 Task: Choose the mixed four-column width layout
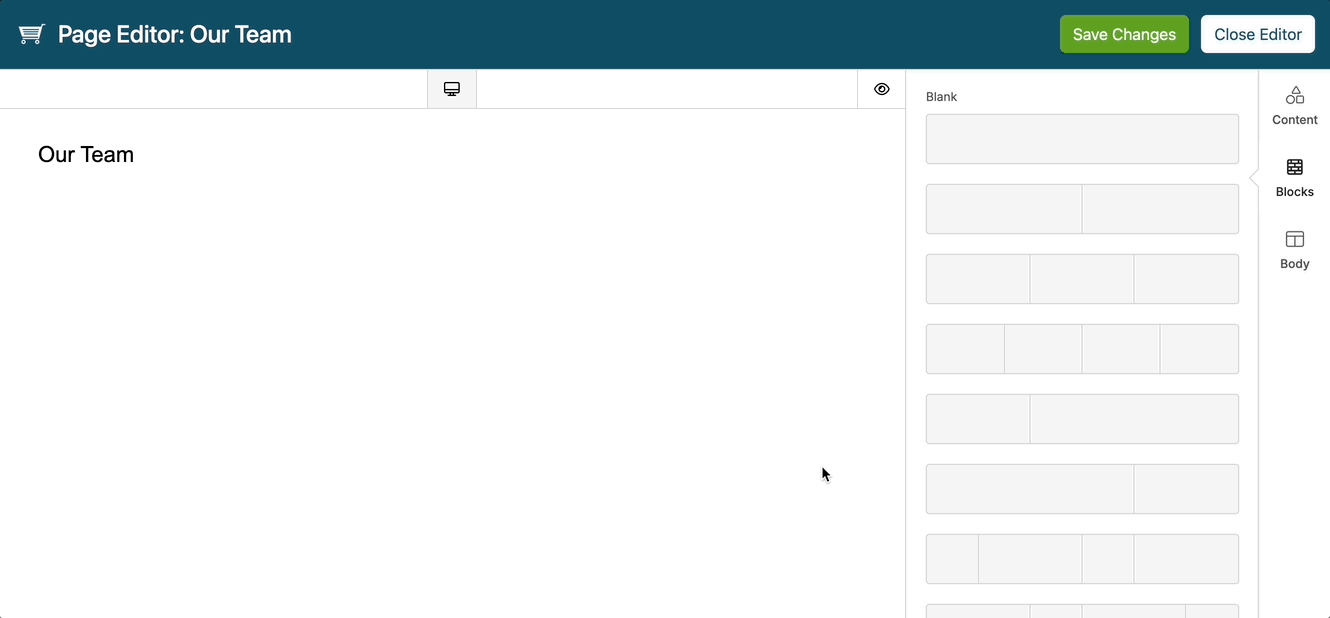pos(1082,559)
